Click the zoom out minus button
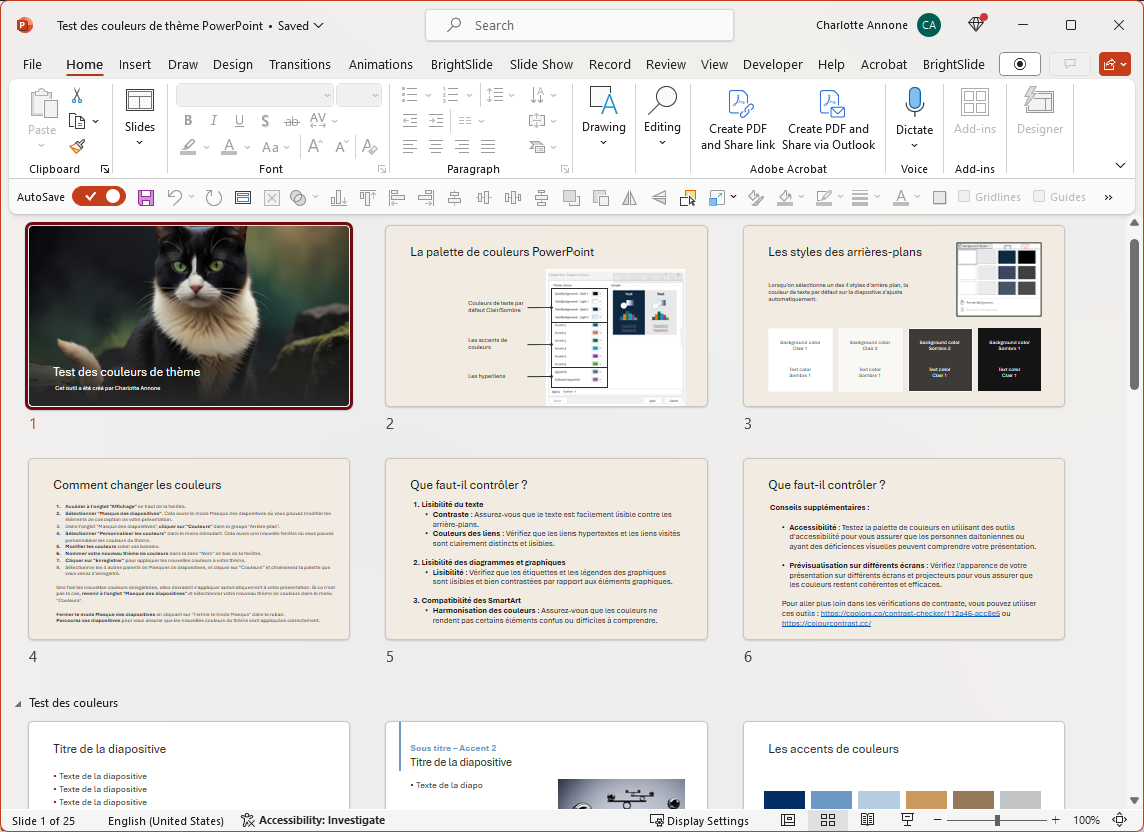The width and height of the screenshot is (1144, 832). pos(938,820)
